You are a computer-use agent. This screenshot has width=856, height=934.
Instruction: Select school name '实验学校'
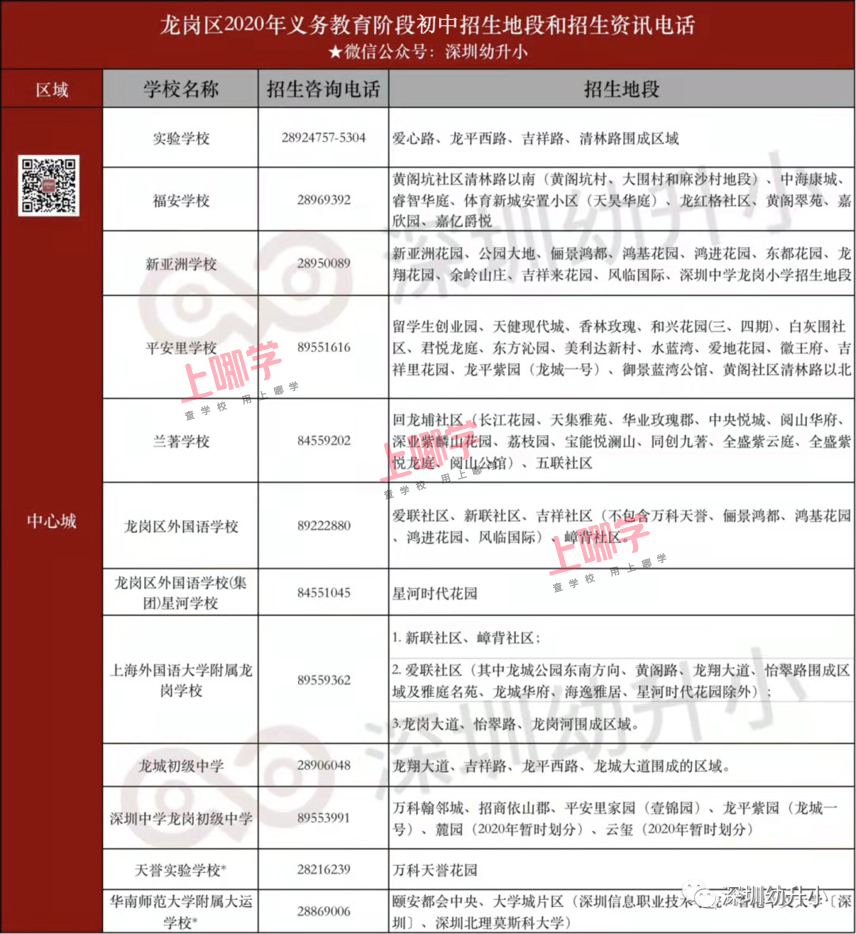click(181, 138)
